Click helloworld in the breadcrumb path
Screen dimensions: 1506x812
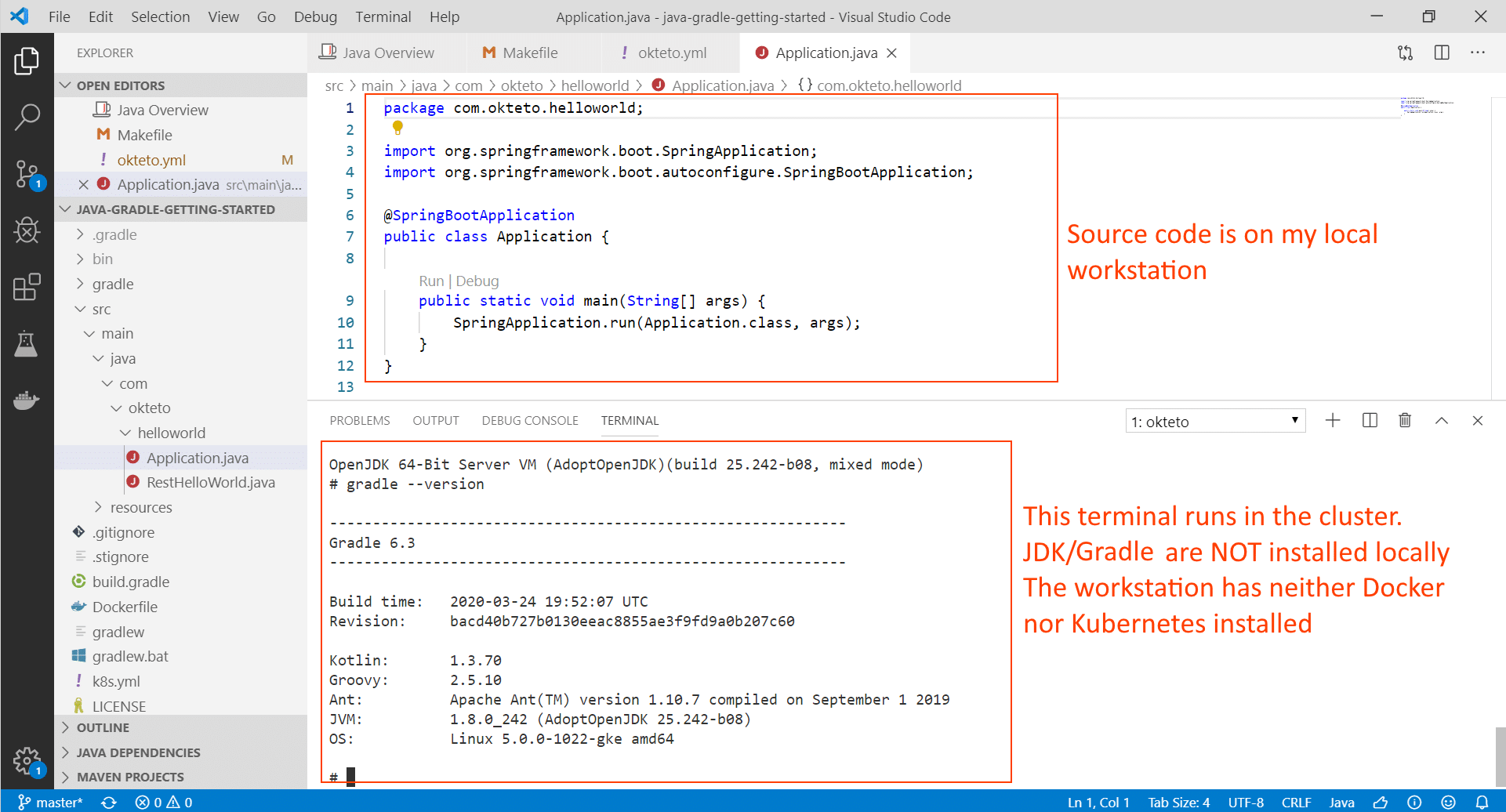pos(595,85)
